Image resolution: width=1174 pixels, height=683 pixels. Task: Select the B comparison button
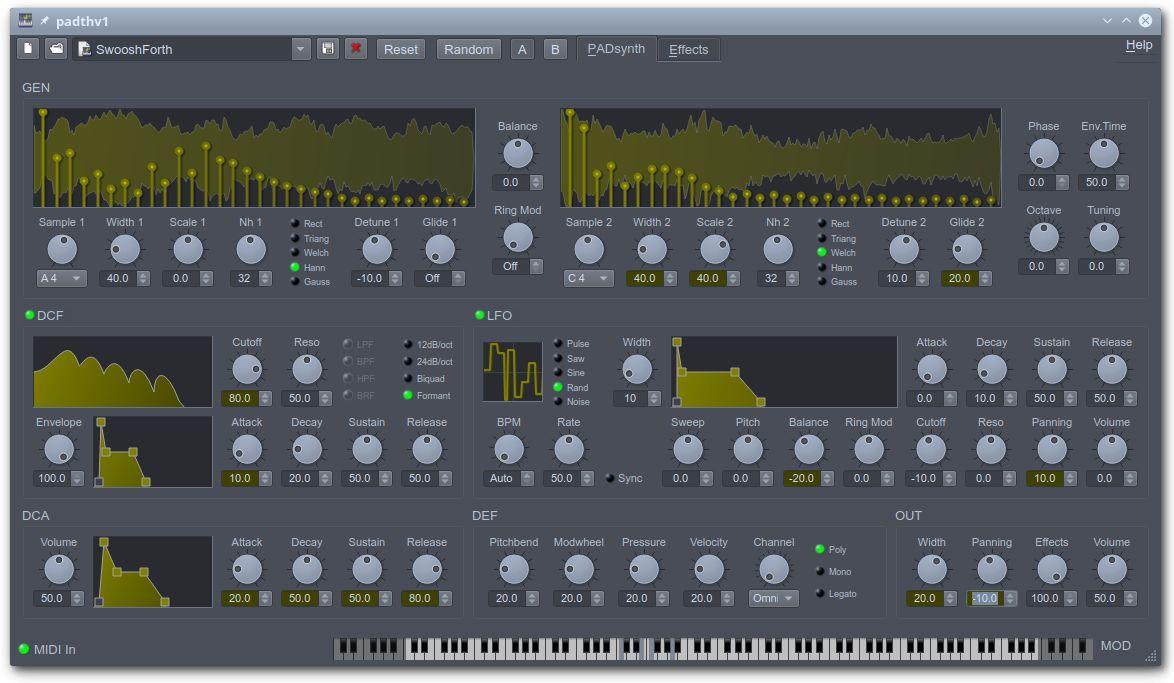[555, 49]
